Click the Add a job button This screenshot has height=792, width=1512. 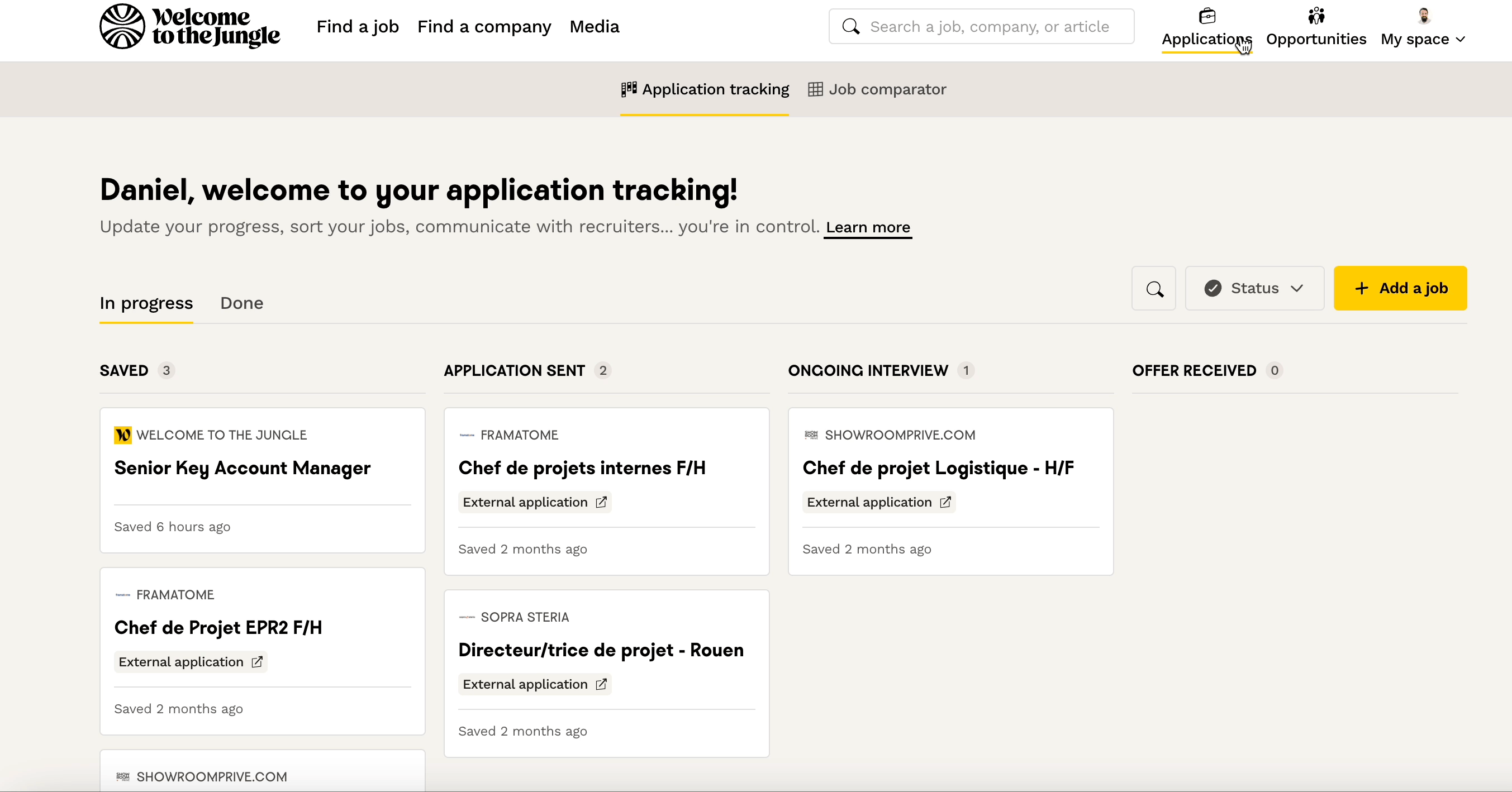click(1400, 289)
